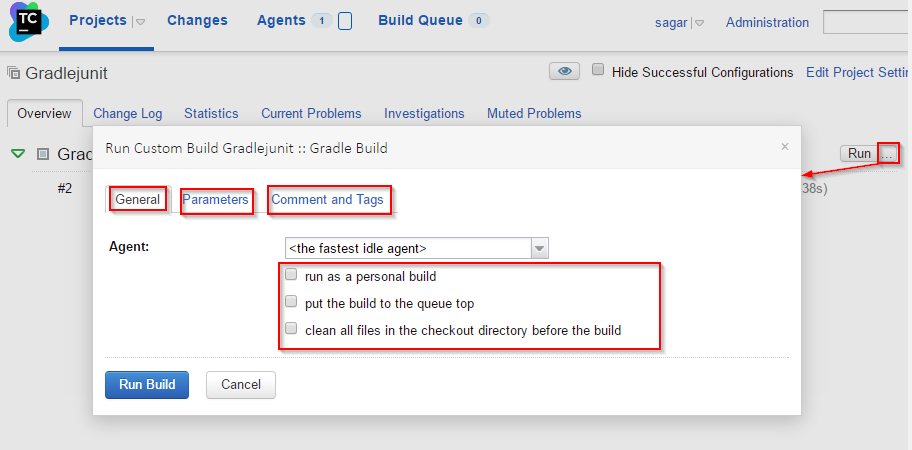This screenshot has height=450, width=912.
Task: Open the Administration link
Action: (767, 23)
